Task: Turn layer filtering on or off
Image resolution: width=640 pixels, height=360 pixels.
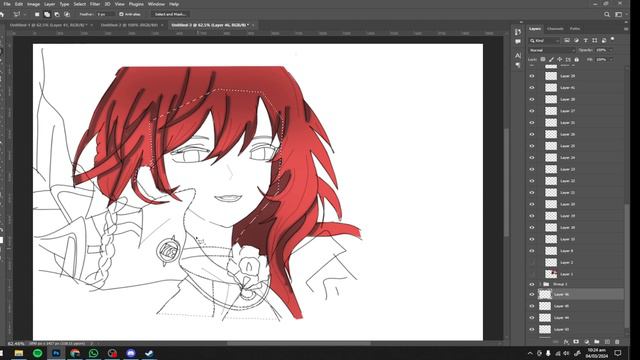Action: pos(613,39)
